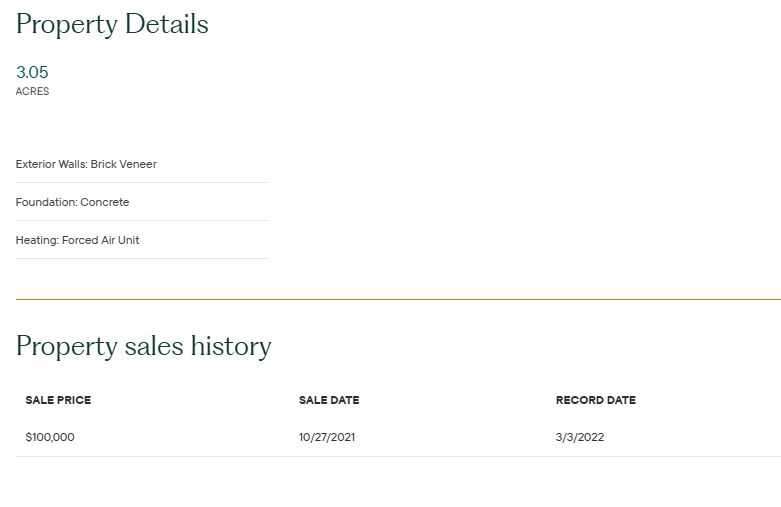Select Exterior Walls: Brick Veneer row
The height and width of the screenshot is (507, 781).
pos(86,164)
